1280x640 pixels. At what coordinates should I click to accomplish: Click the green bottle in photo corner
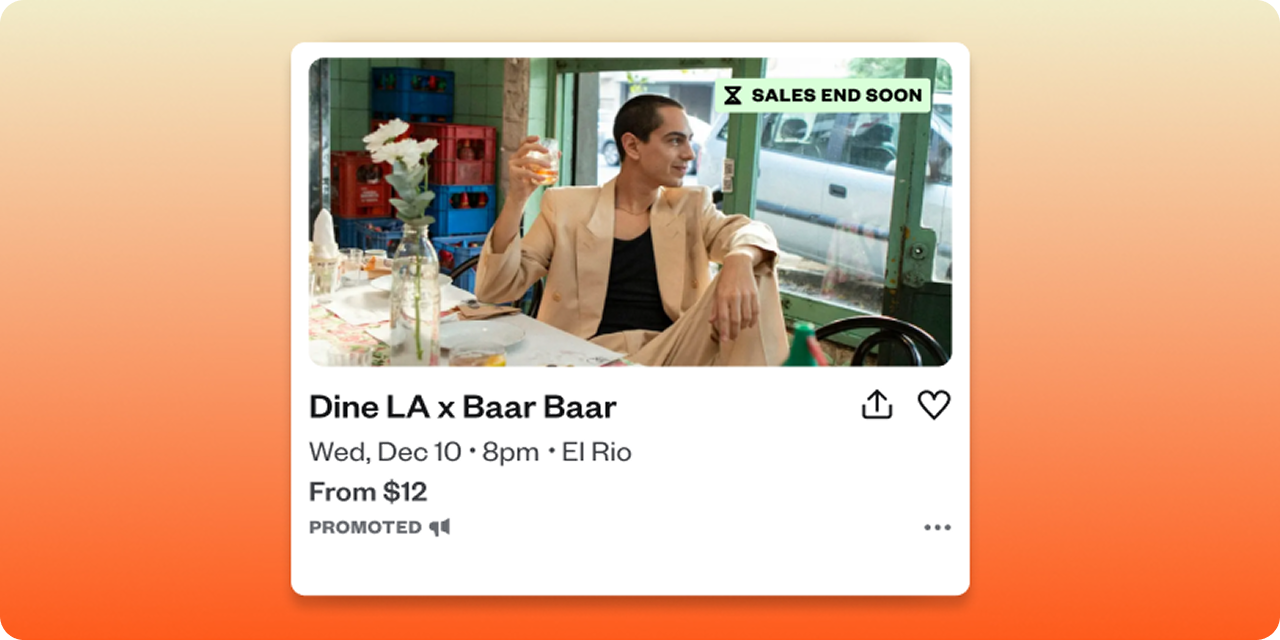[805, 345]
